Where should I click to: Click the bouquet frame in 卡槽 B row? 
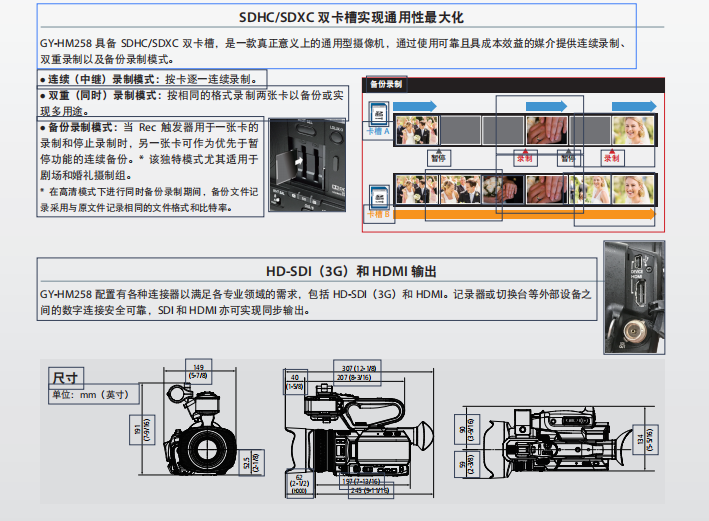(x=503, y=189)
